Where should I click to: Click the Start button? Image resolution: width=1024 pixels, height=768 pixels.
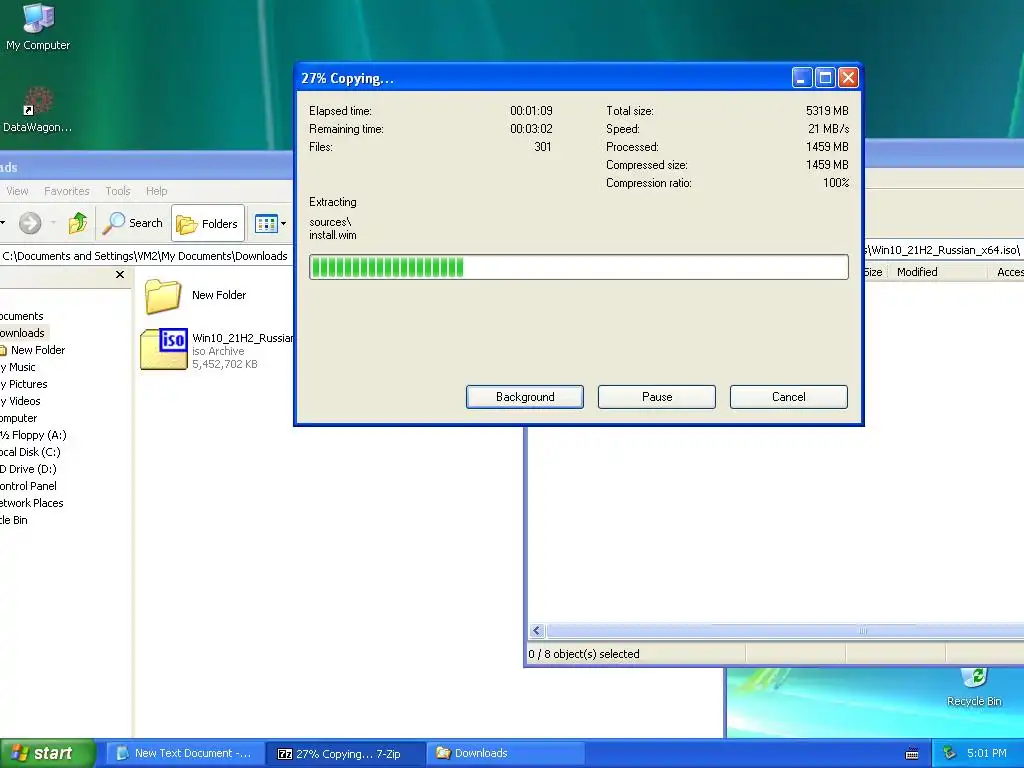click(x=47, y=754)
